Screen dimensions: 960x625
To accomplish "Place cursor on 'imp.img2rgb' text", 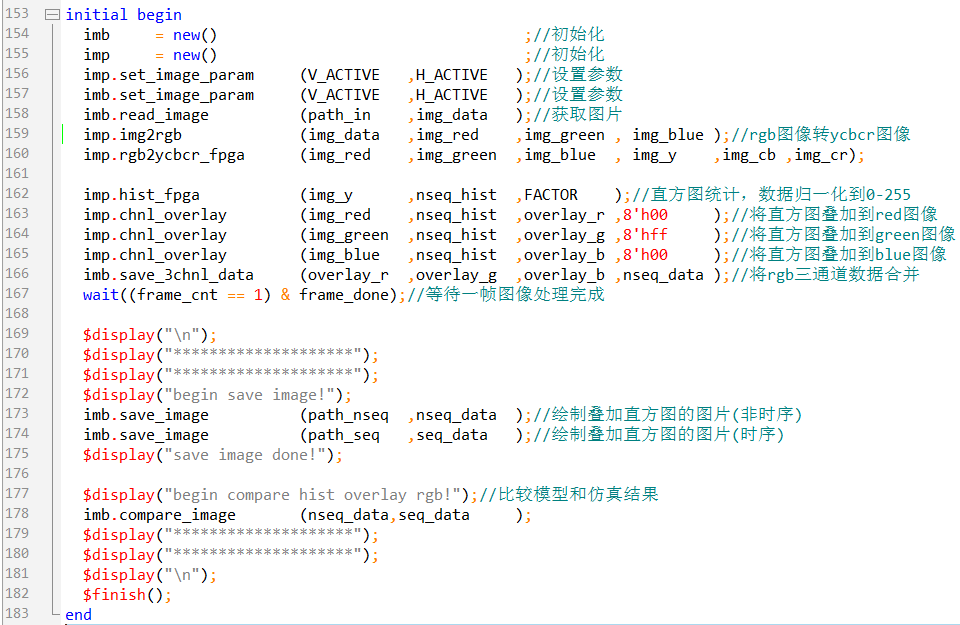I will point(133,135).
